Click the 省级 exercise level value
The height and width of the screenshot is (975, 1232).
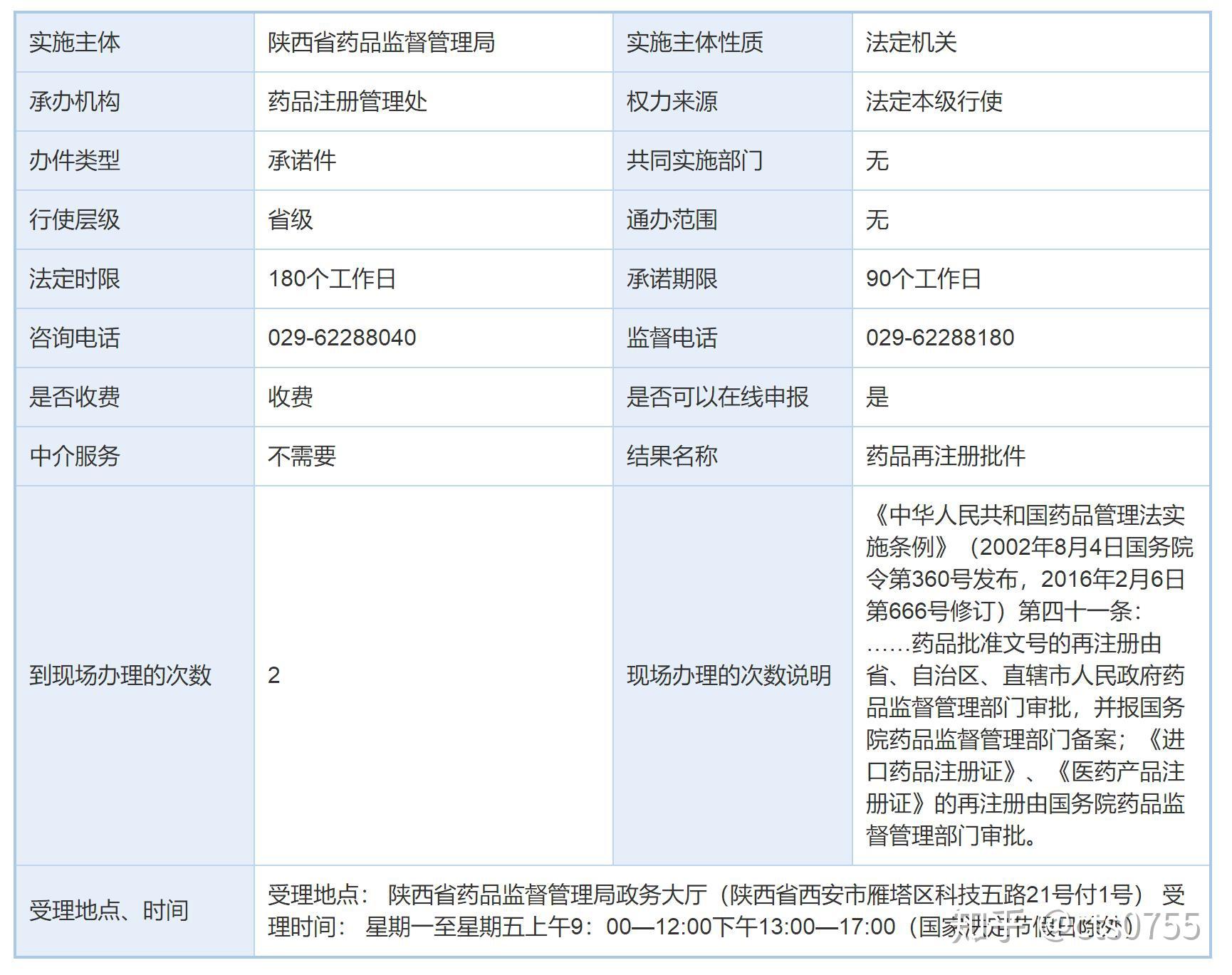pyautogui.click(x=291, y=220)
